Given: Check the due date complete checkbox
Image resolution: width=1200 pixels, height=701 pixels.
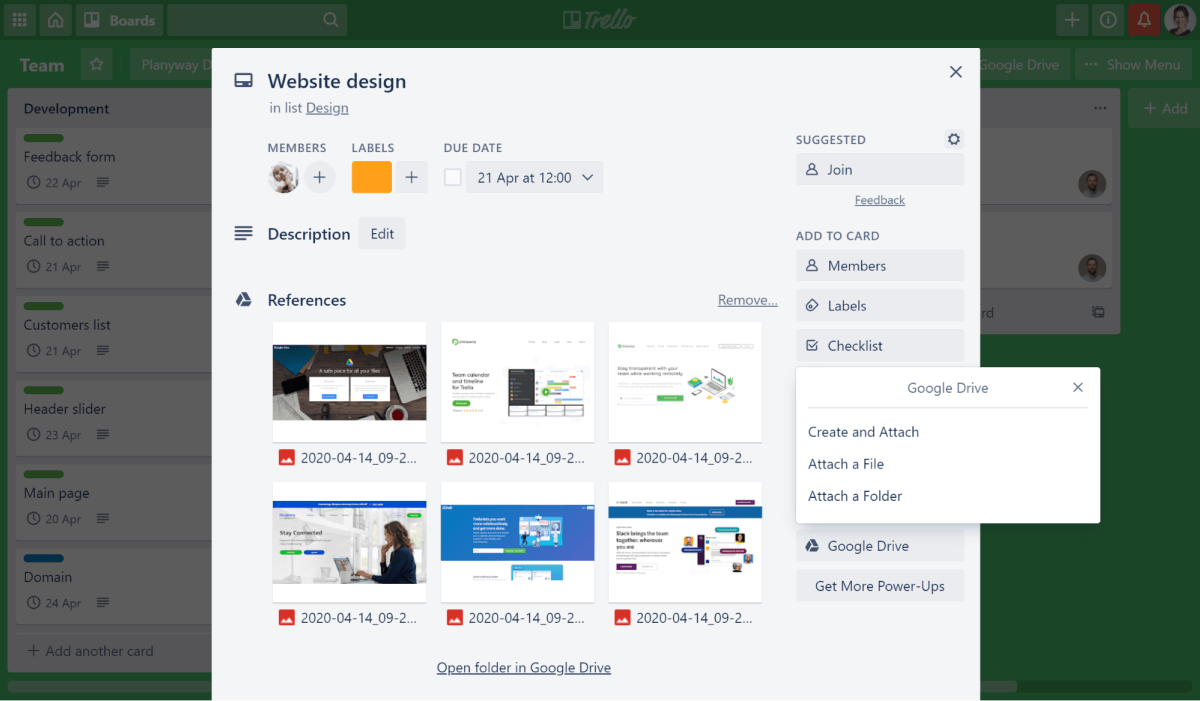Looking at the screenshot, I should [x=452, y=176].
